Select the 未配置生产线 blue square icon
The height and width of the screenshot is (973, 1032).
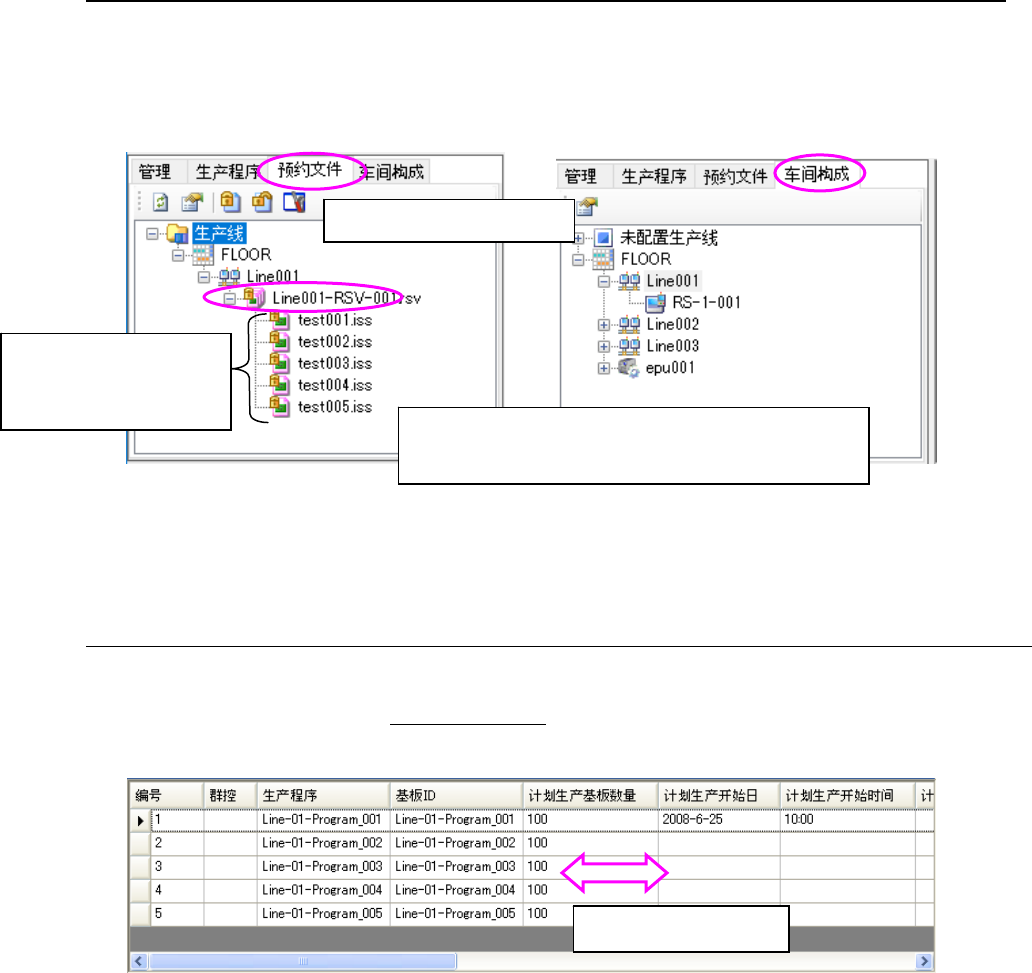[x=603, y=238]
